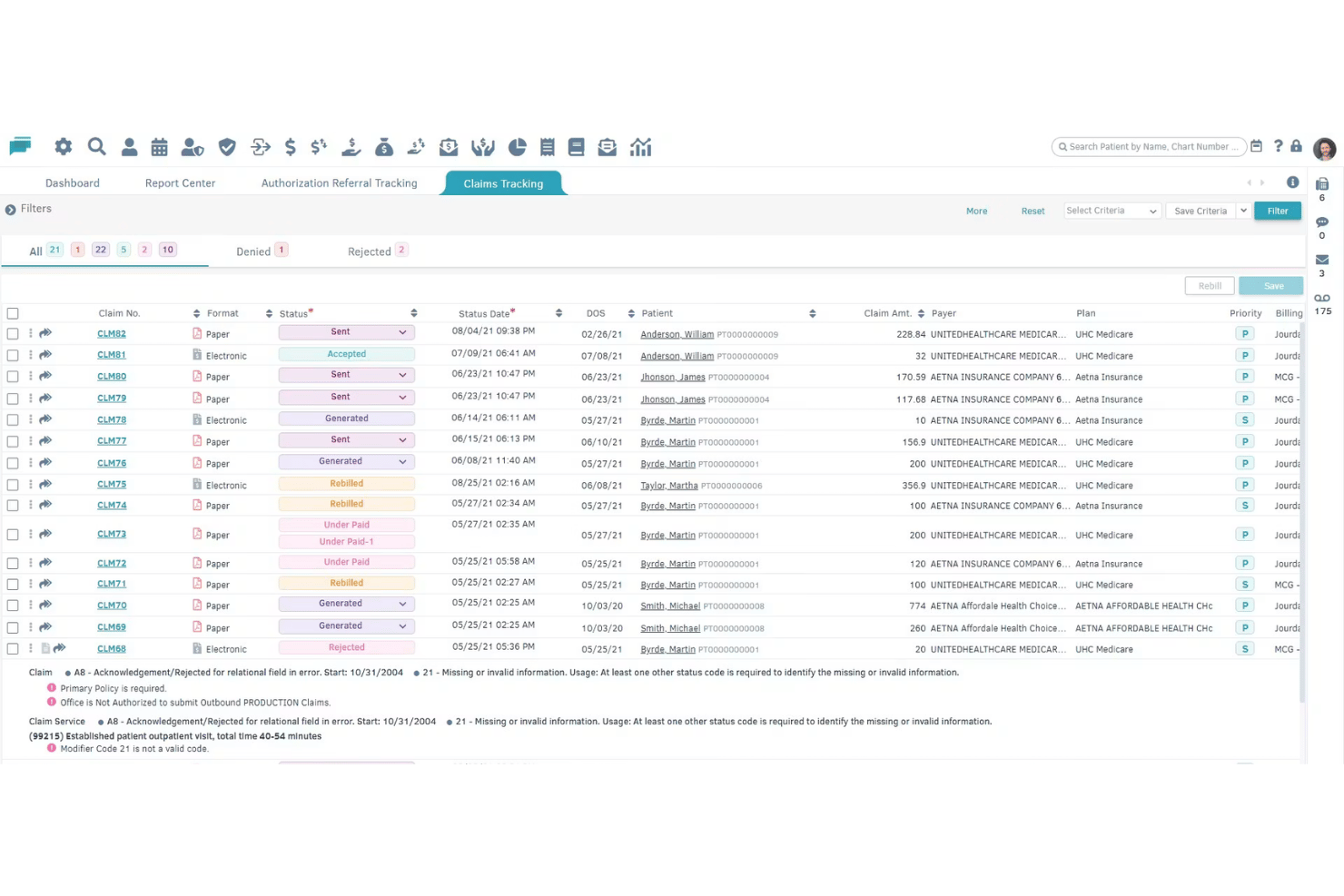Screen dimensions: 1344x896
Task: Open Authorization Referral Tracking tab
Action: pyautogui.click(x=340, y=183)
